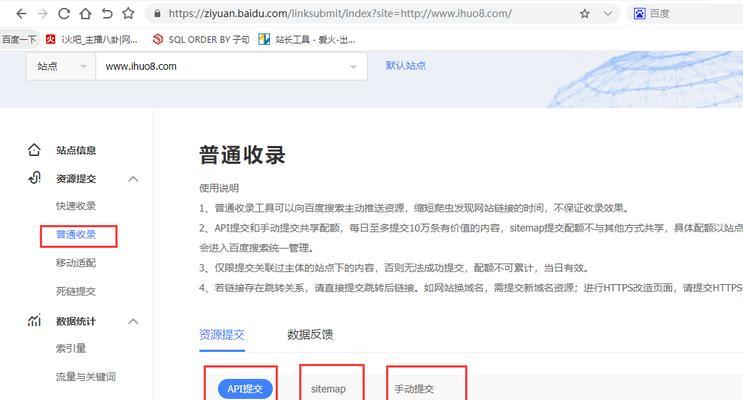The height and width of the screenshot is (400, 743).
Task: Click the 使用说明 label
Action: point(219,188)
